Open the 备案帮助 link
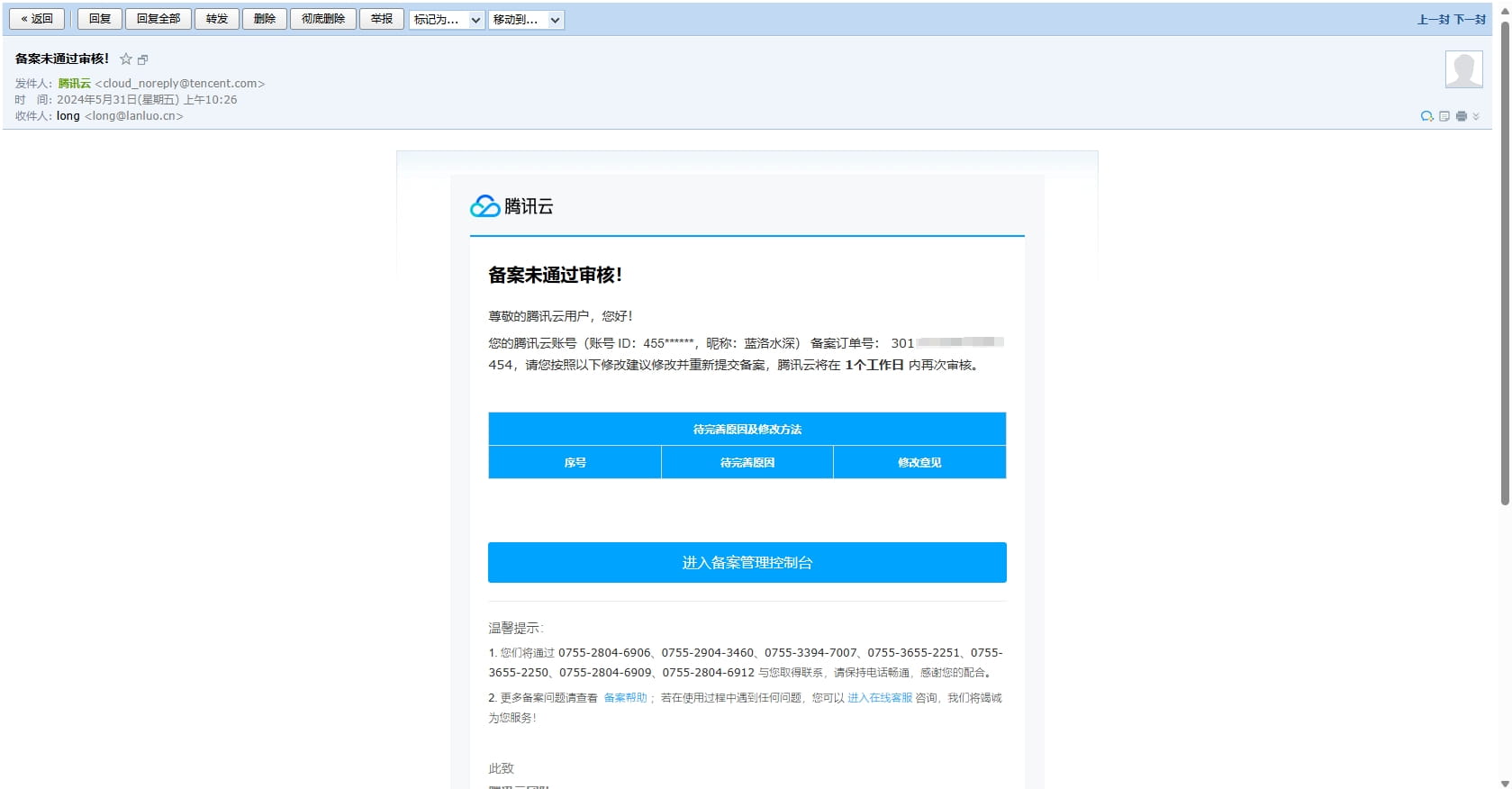Viewport: 1512px width, 789px height. point(625,698)
